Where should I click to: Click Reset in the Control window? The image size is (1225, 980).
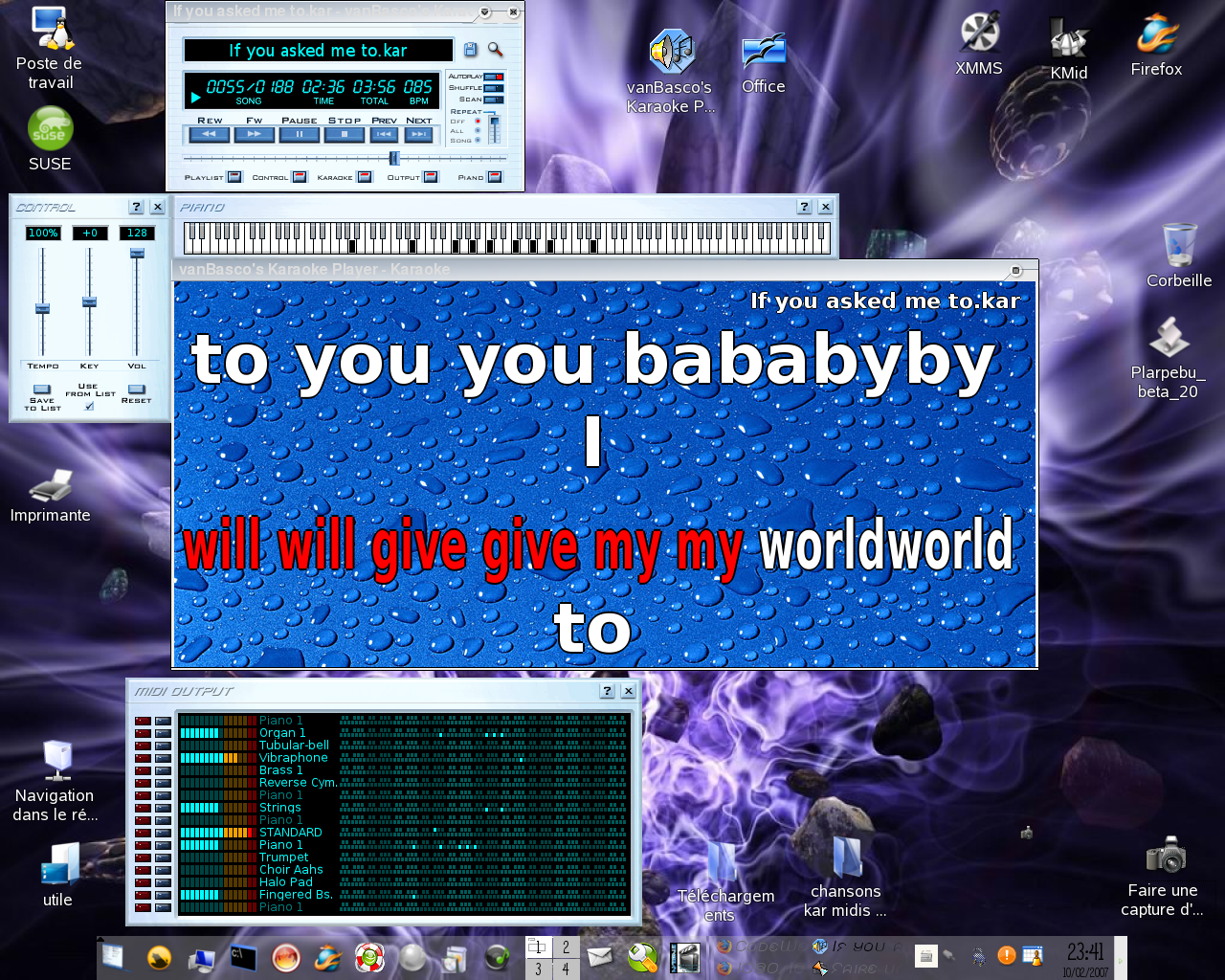pyautogui.click(x=137, y=390)
